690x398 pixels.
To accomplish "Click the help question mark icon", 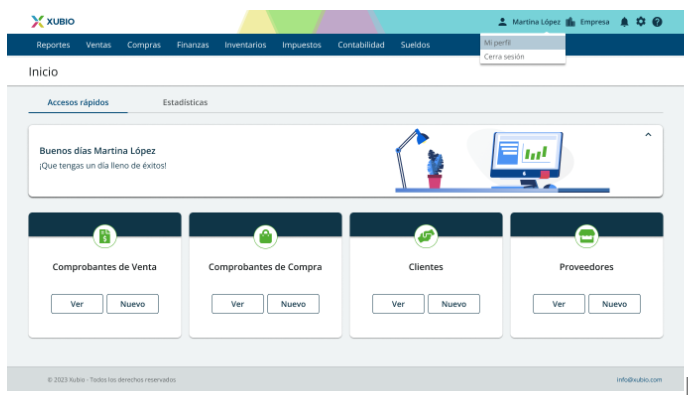I will [x=657, y=22].
